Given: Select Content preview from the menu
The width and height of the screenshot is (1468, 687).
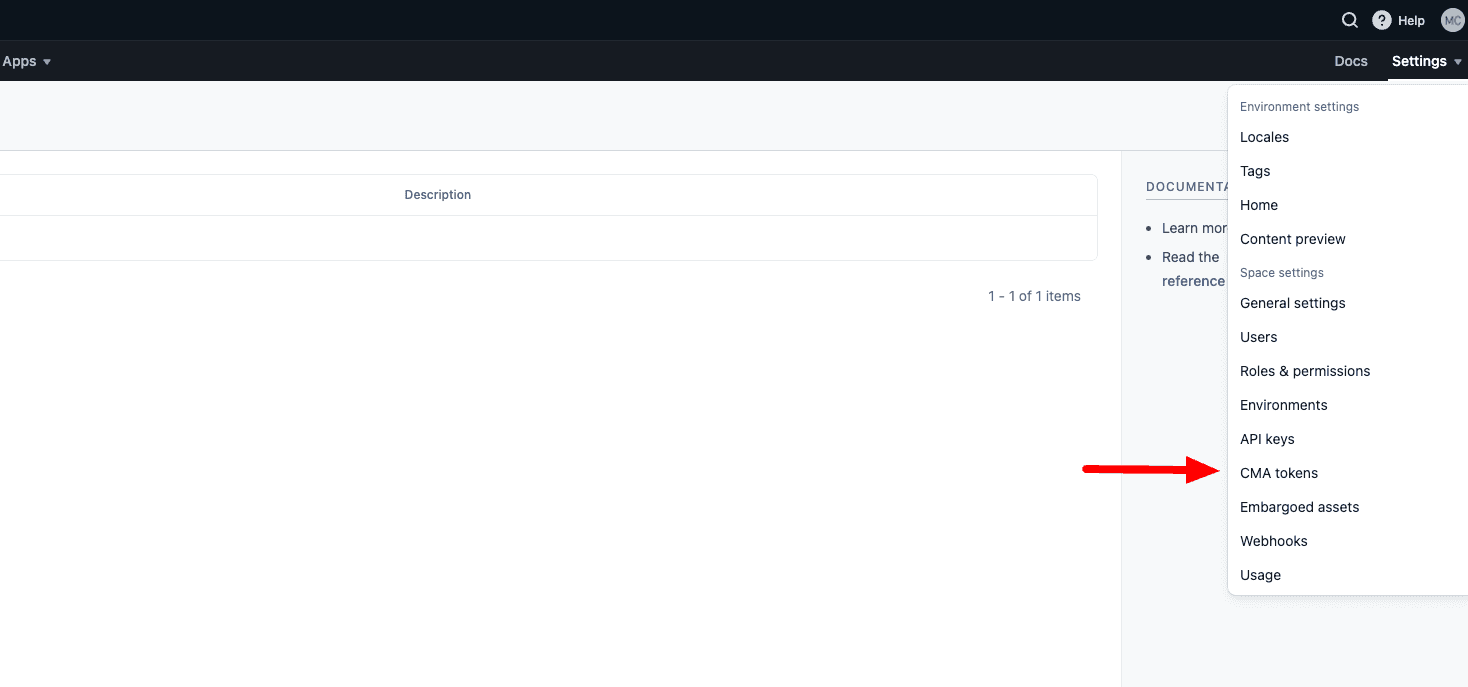Looking at the screenshot, I should click(1292, 238).
